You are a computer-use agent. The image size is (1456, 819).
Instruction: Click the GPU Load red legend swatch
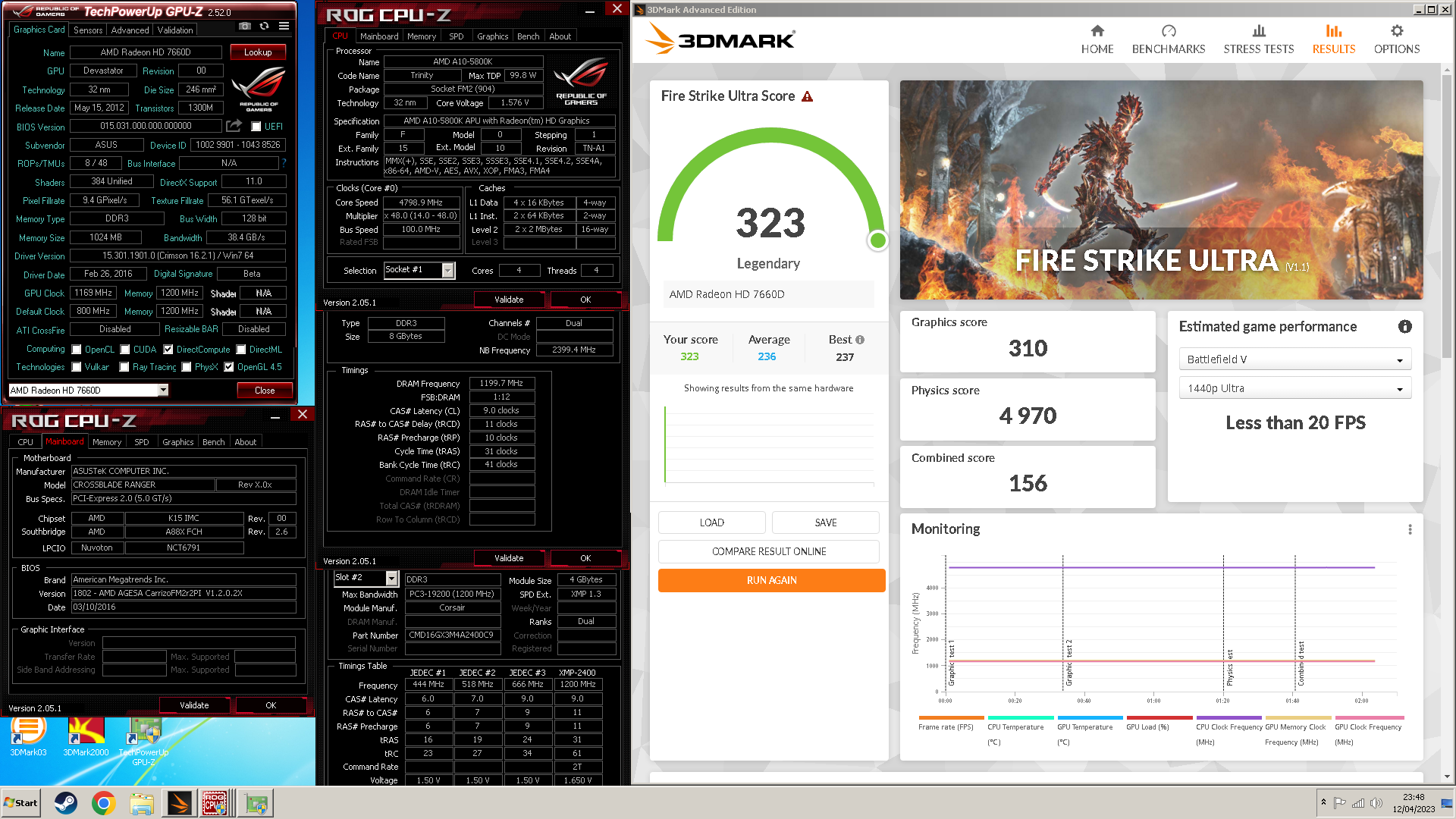click(x=1159, y=717)
